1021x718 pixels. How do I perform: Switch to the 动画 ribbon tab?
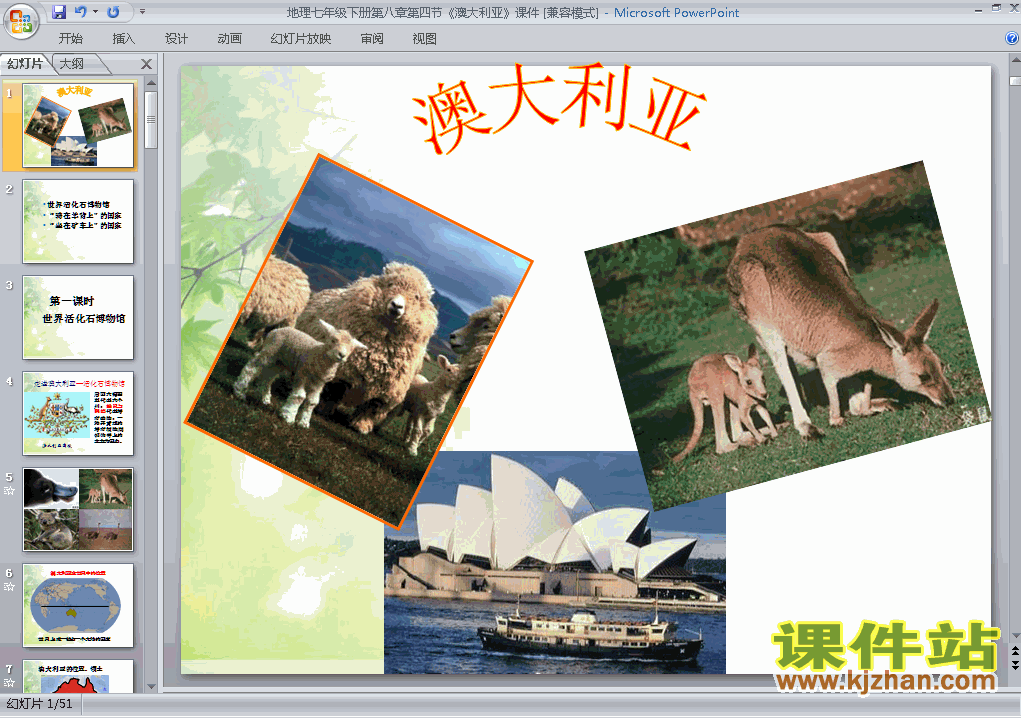pos(230,38)
